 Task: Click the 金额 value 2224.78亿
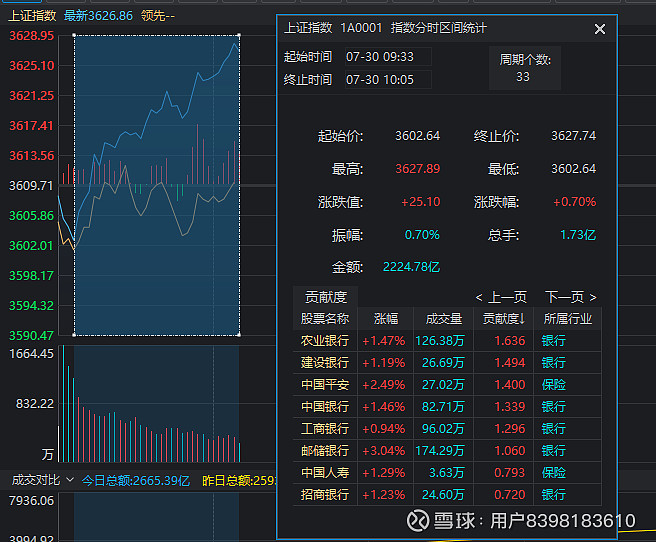pyautogui.click(x=411, y=267)
